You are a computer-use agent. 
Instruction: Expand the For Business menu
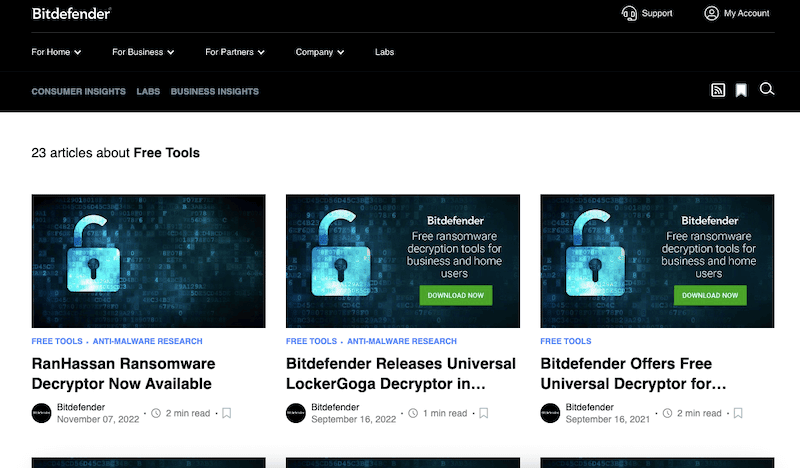click(143, 52)
